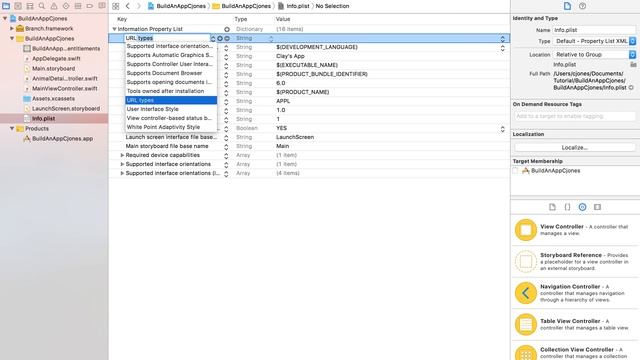Open the Issue navigator warning icon

click(54, 6)
